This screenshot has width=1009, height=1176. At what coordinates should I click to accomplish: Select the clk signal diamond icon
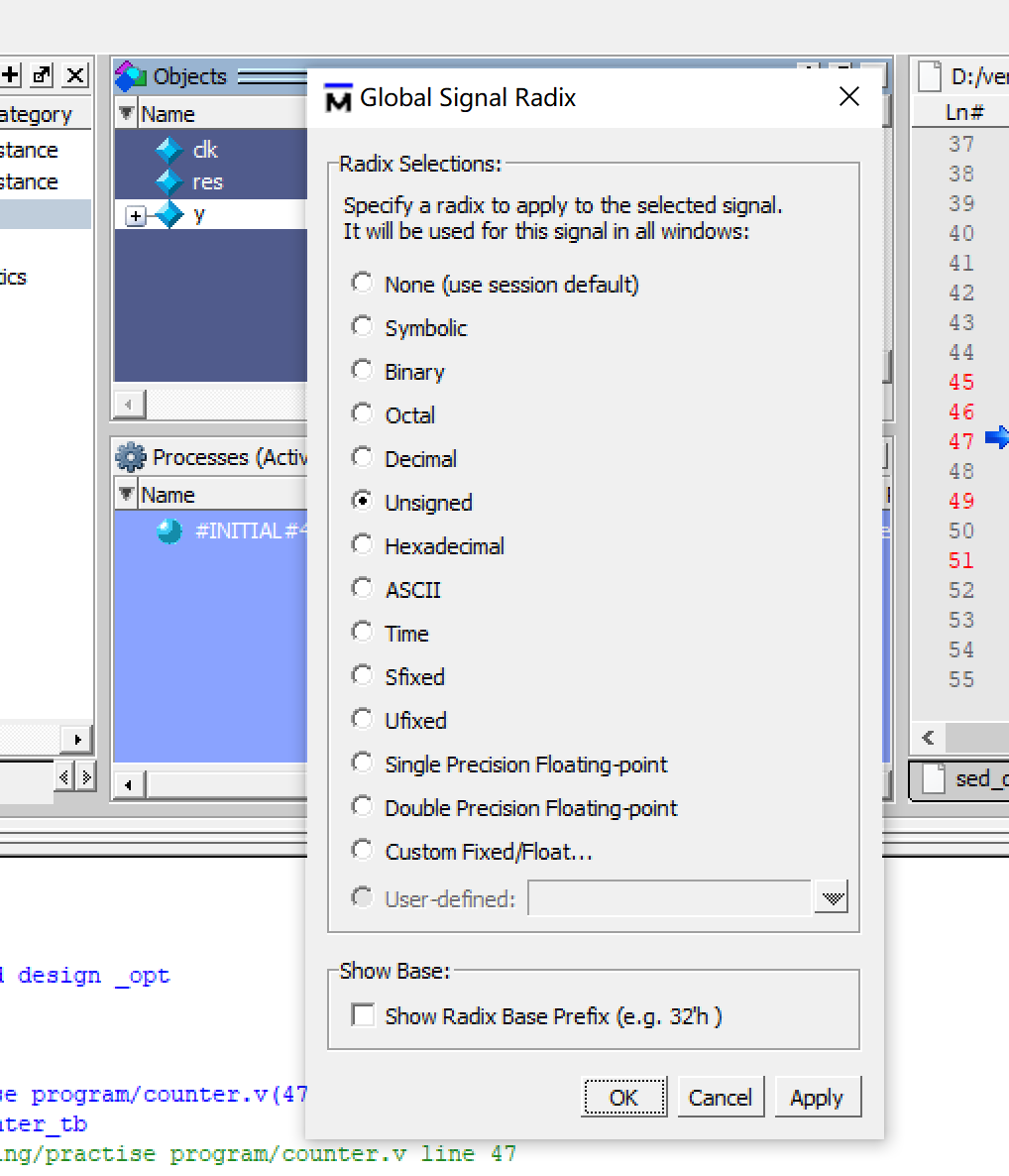click(x=170, y=150)
